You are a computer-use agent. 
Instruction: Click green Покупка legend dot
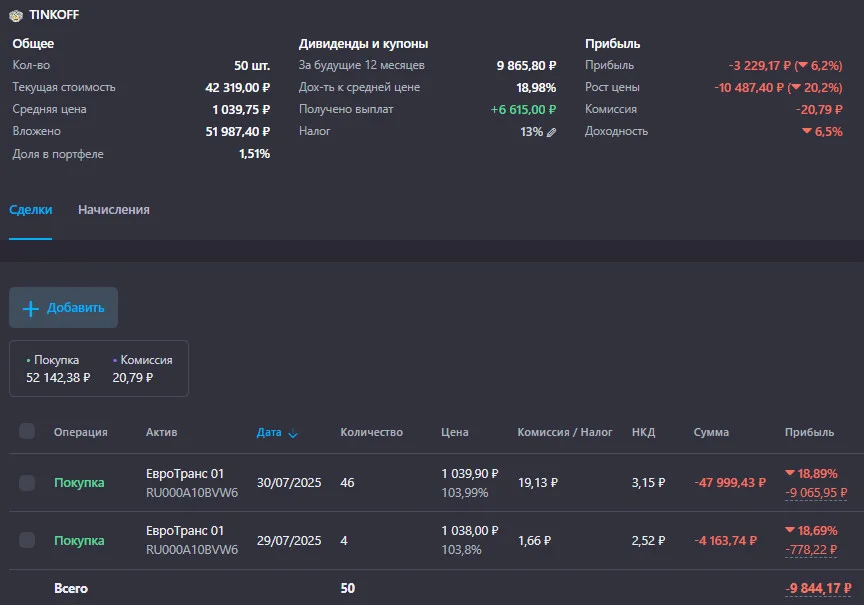(x=29, y=360)
